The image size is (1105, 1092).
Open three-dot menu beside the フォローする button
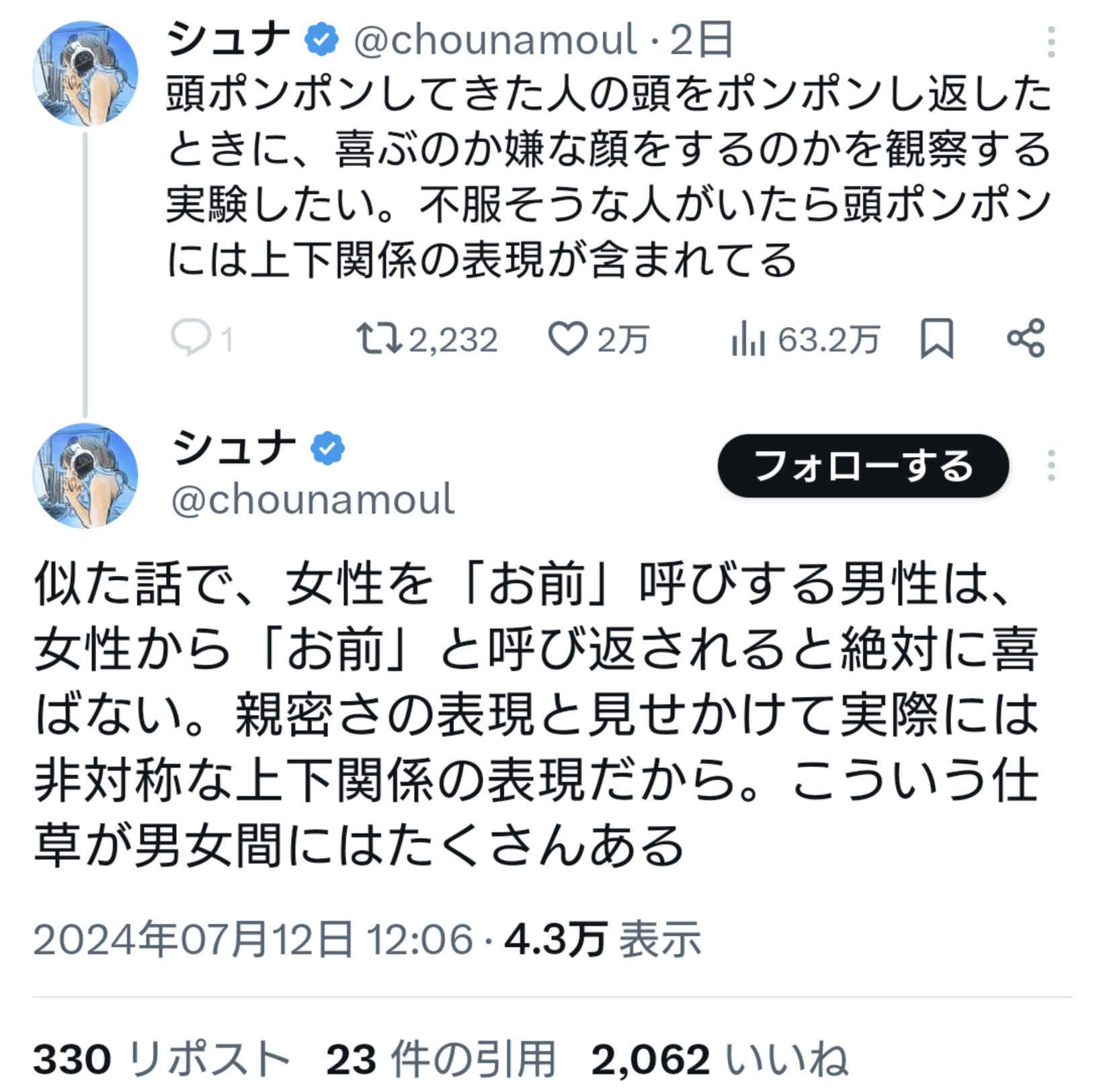pos(1051,465)
